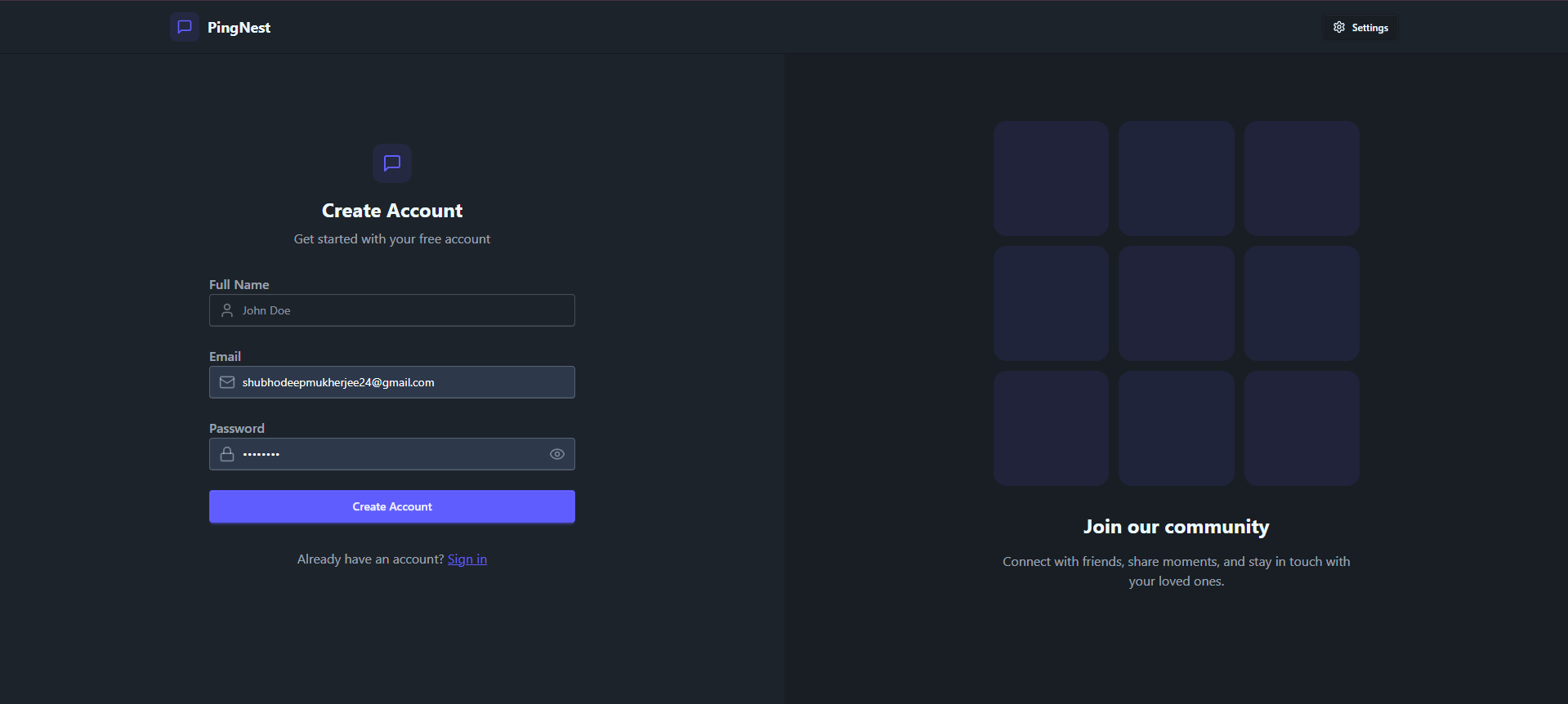The image size is (1568, 704).
Task: Focus the Password input field
Action: (392, 454)
